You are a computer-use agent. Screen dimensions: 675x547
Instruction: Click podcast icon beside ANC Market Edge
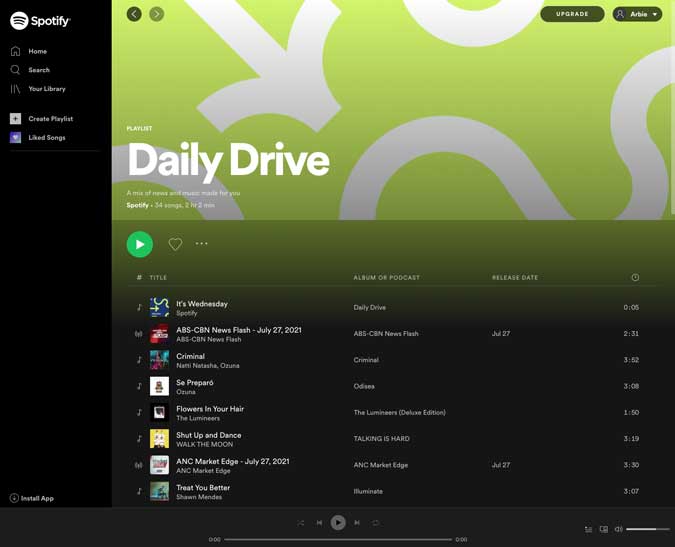pos(139,465)
